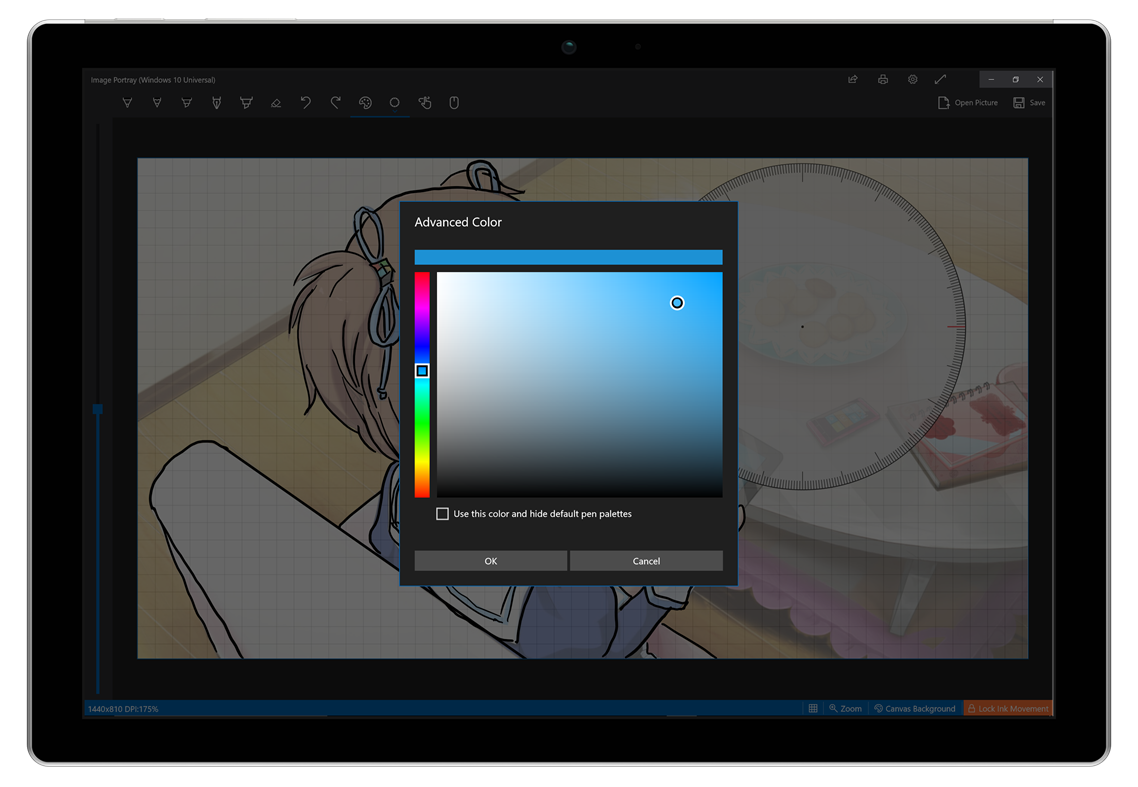Click OK to confirm the color
Screen dimensions: 1138x787
coord(490,560)
